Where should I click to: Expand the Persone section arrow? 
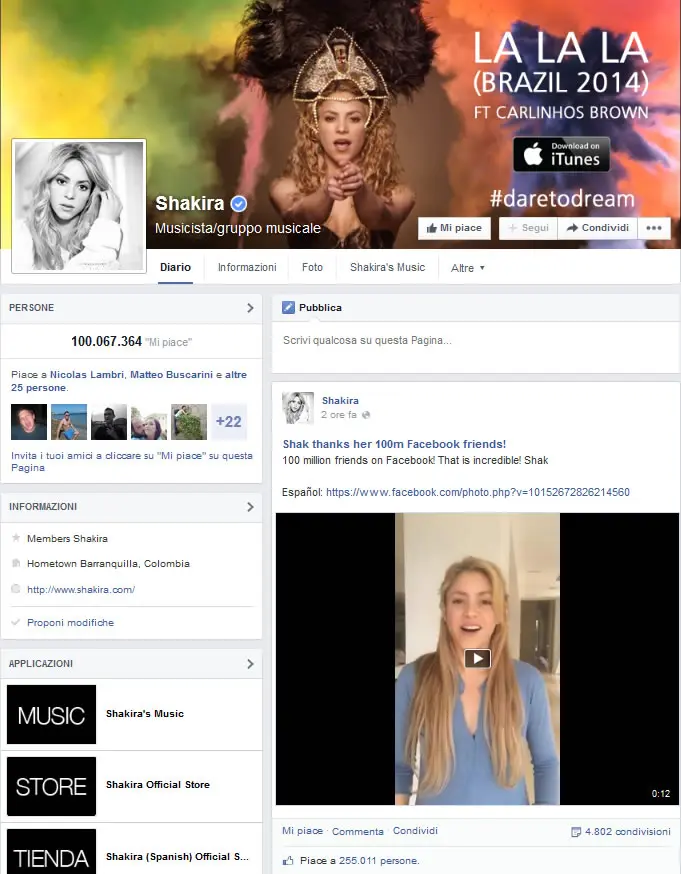(250, 308)
